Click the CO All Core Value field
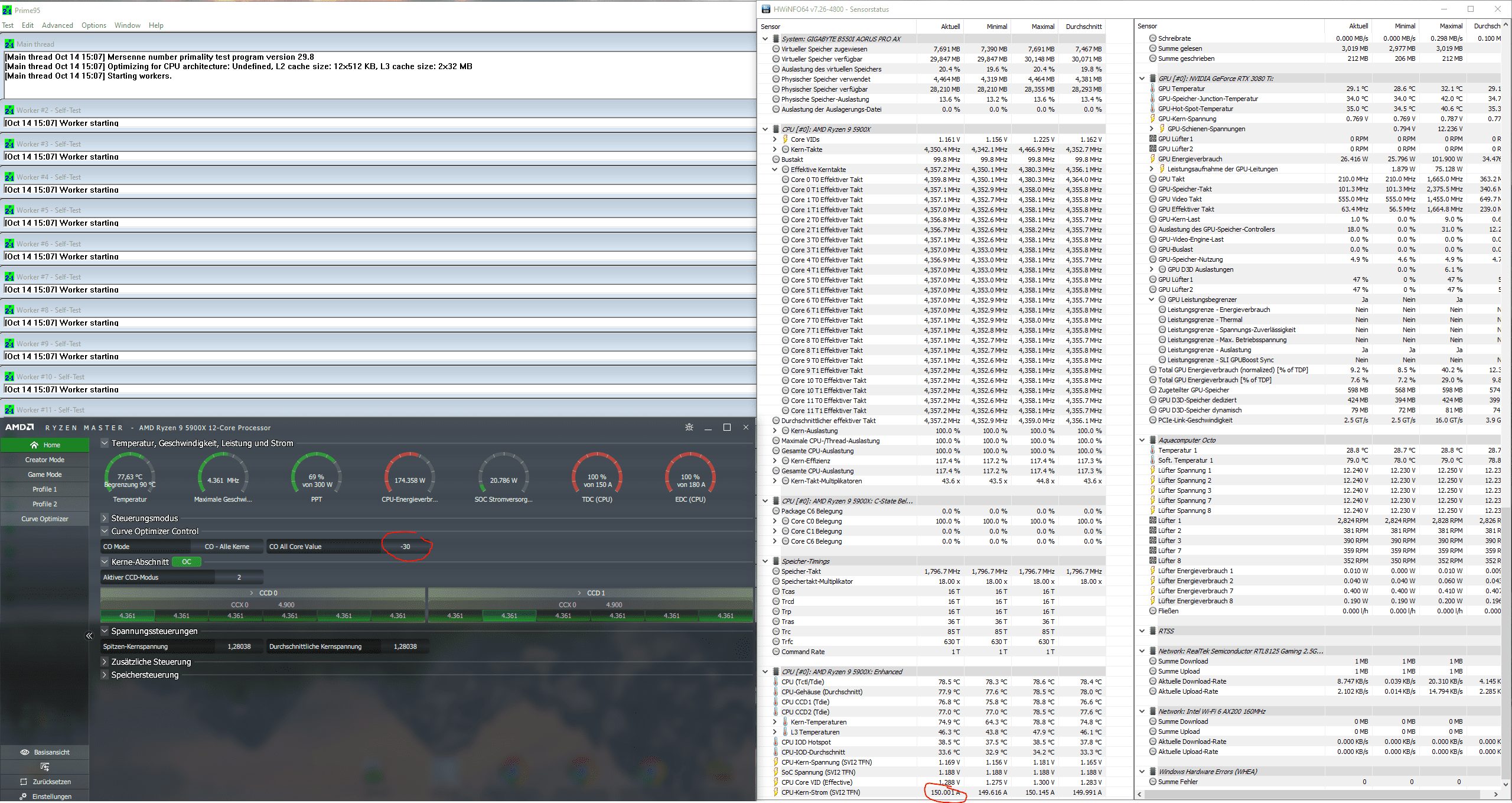Screen dimensions: 1512x803 (405, 547)
